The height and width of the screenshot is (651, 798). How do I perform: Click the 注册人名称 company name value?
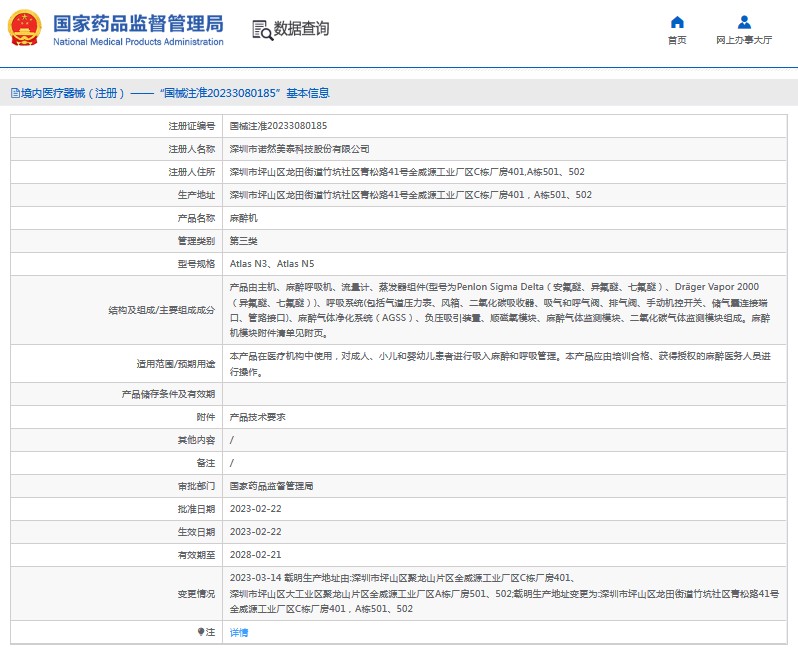coord(299,149)
